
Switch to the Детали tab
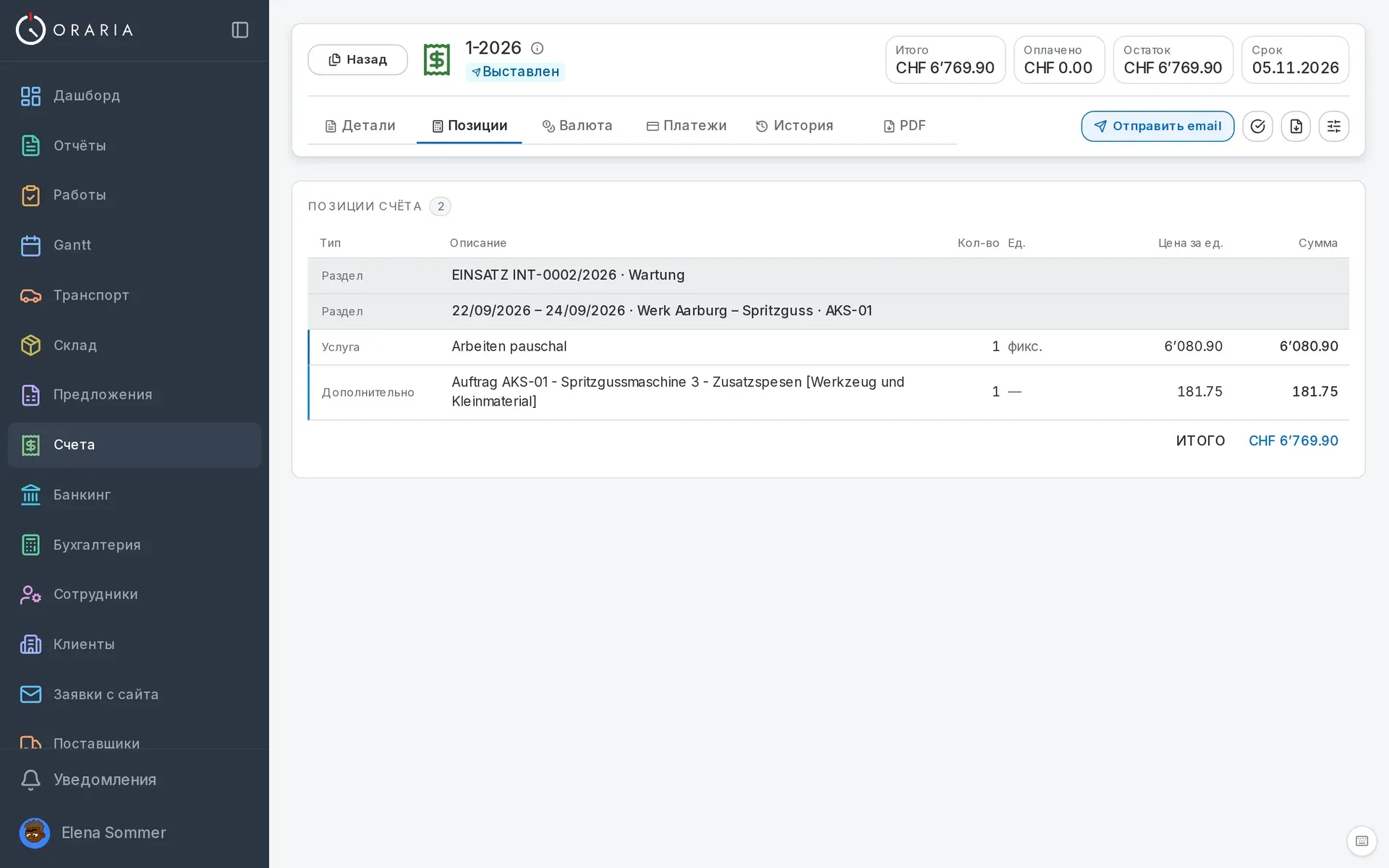[360, 126]
